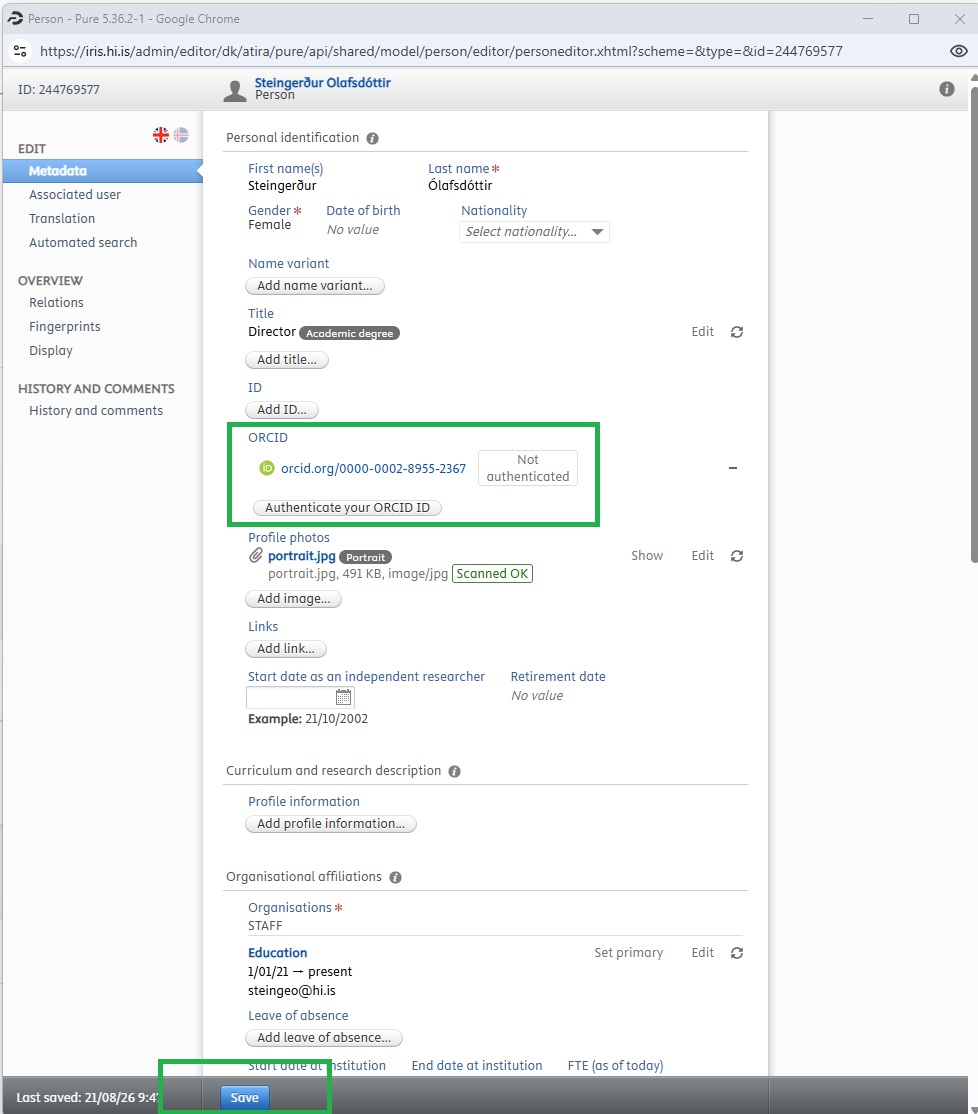Click the Add name variant button
Screen dimensions: 978x1114
point(315,286)
